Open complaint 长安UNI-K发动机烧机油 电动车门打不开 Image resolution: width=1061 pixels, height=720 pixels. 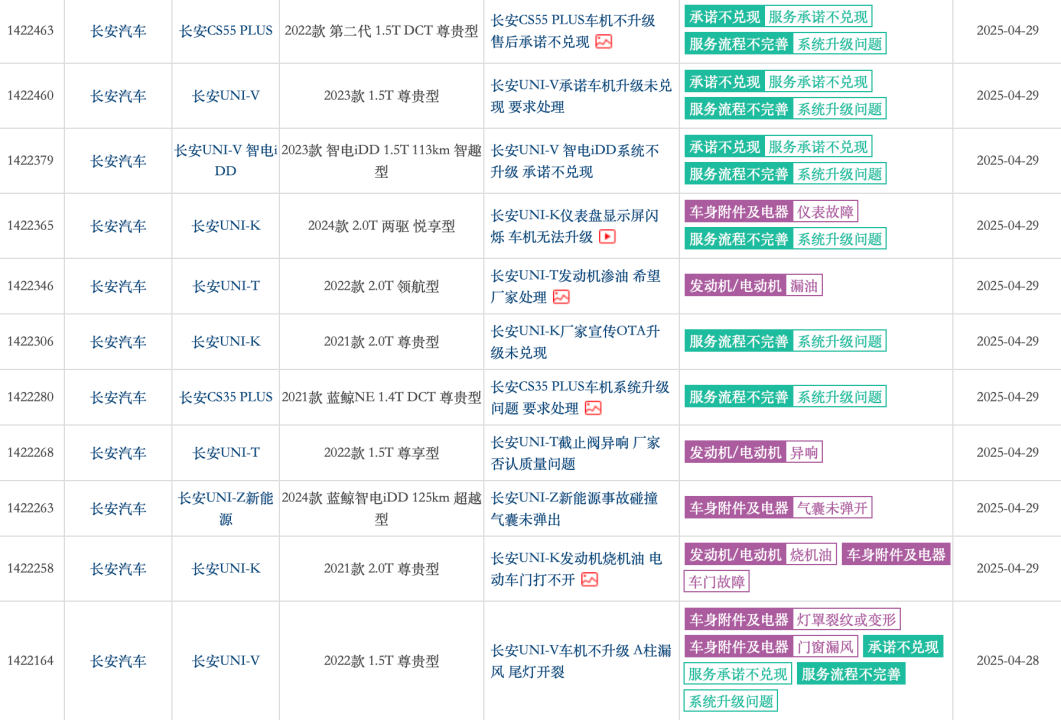pyautogui.click(x=577, y=569)
